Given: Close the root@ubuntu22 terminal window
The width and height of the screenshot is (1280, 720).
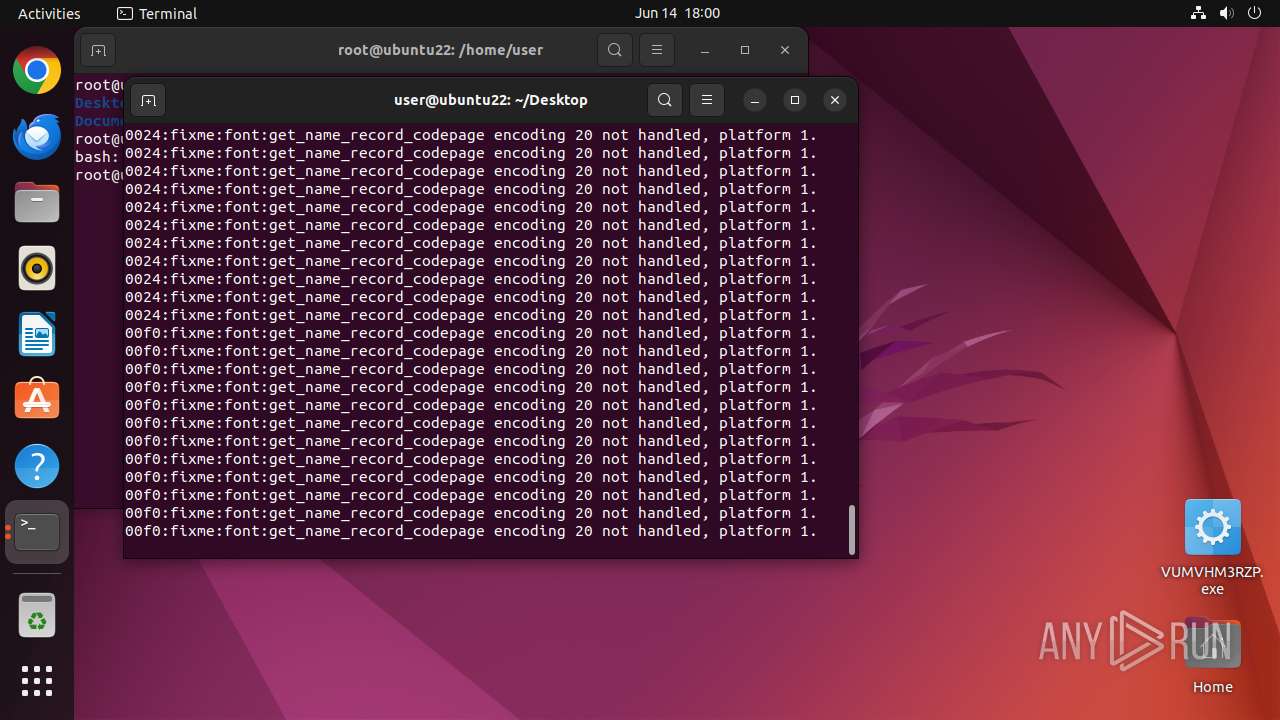Looking at the screenshot, I should [x=785, y=50].
